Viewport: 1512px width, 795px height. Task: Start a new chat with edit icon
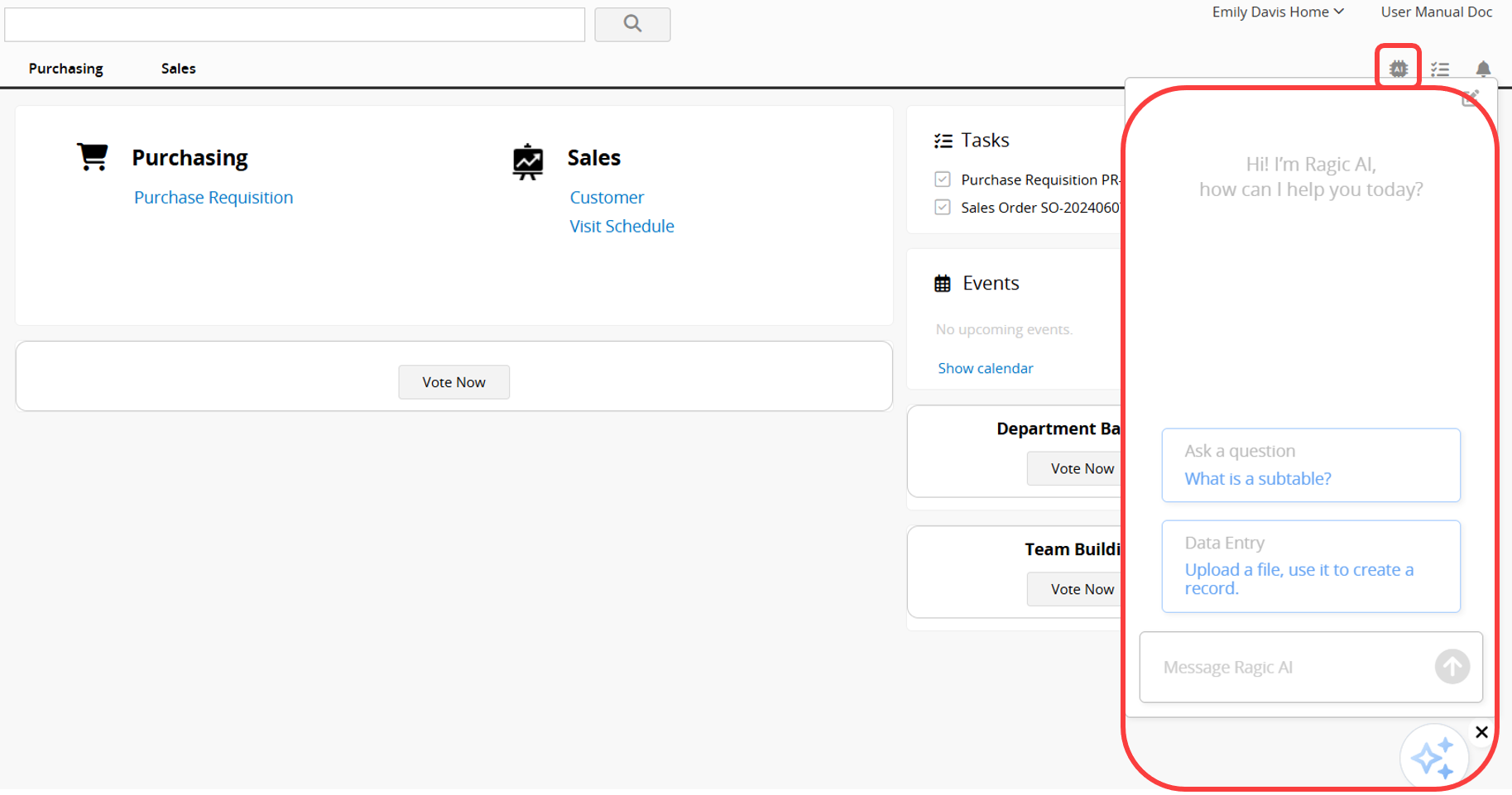pos(1471,98)
